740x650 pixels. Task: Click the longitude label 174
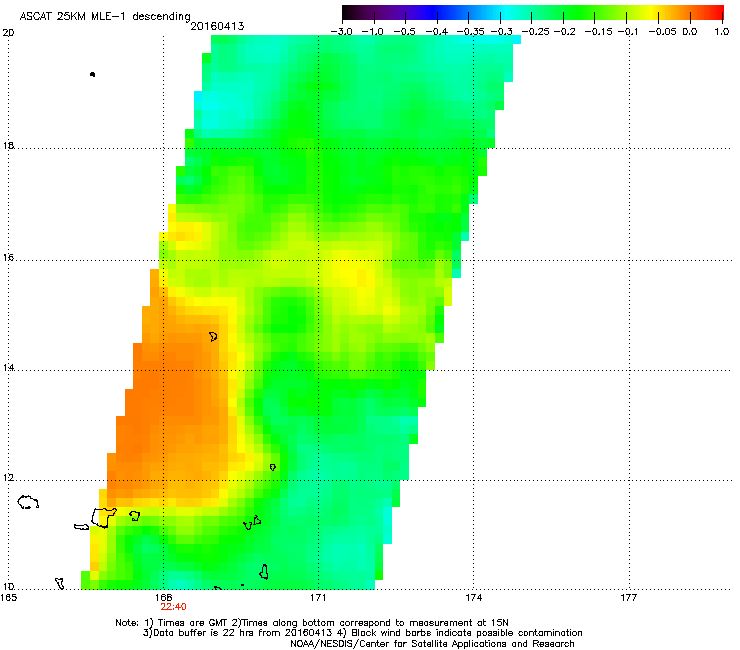[474, 598]
